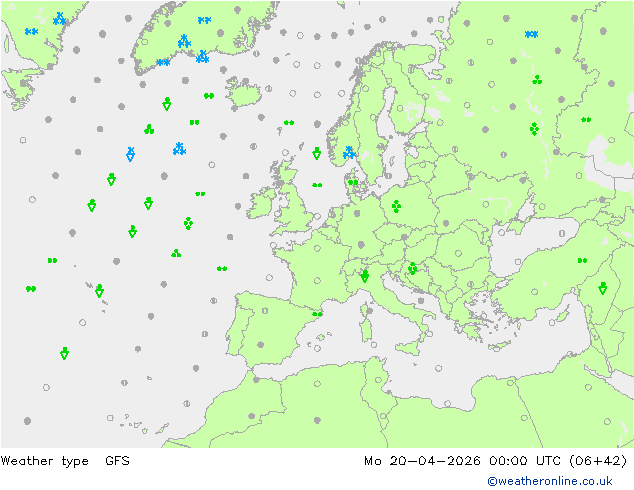Viewport: 634px width, 490px height.
Task: Select the rain symbol over Croatia and Bosnia
Action: 412,268
